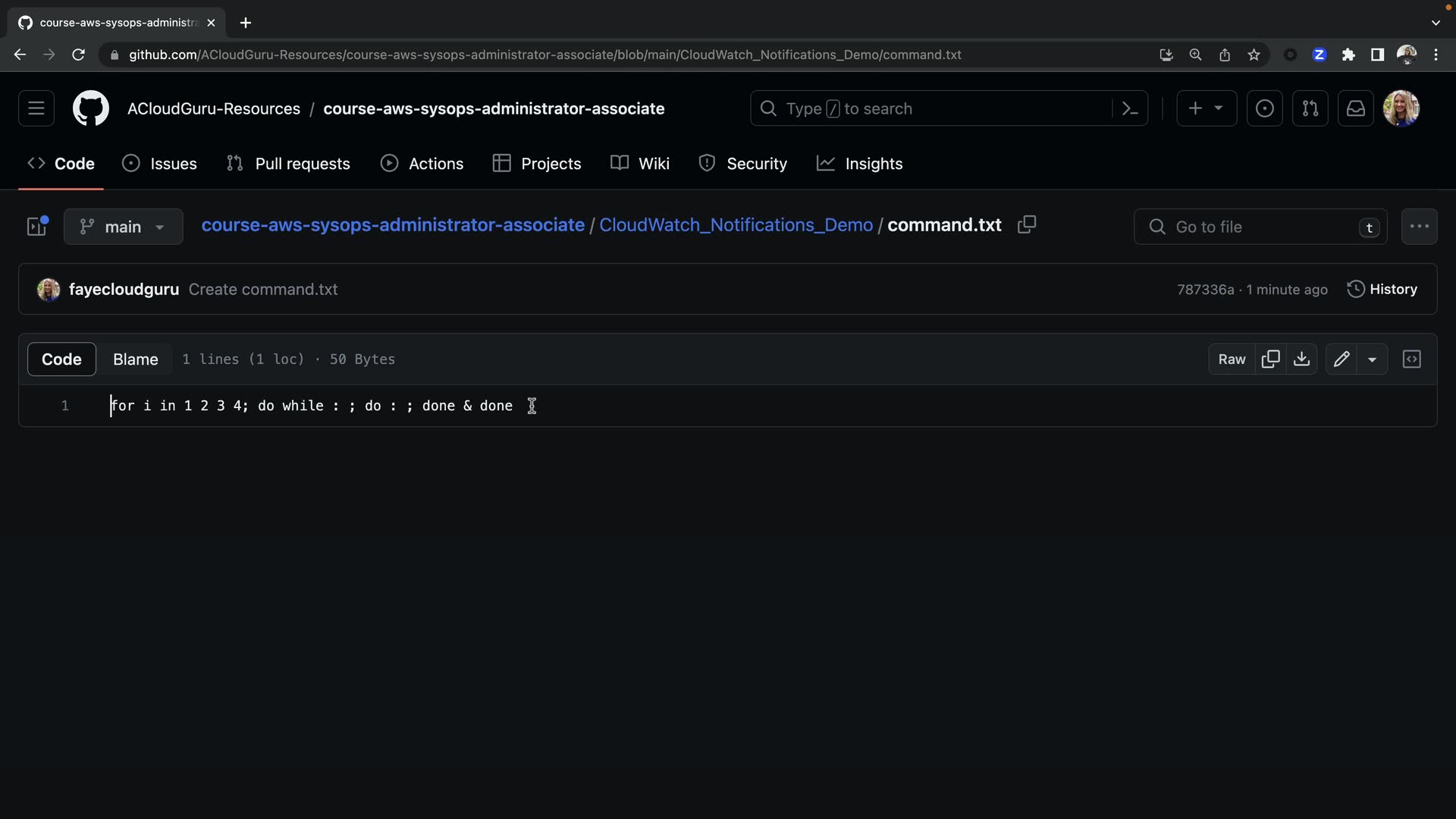Open the main branch dropdown

123,227
